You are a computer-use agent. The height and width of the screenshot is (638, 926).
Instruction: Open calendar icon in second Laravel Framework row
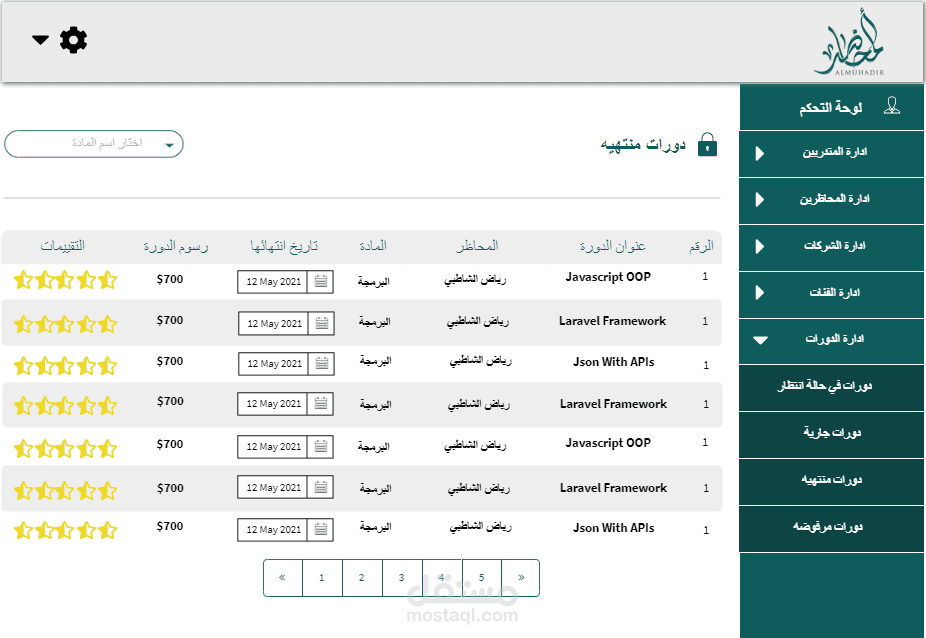pos(321,404)
